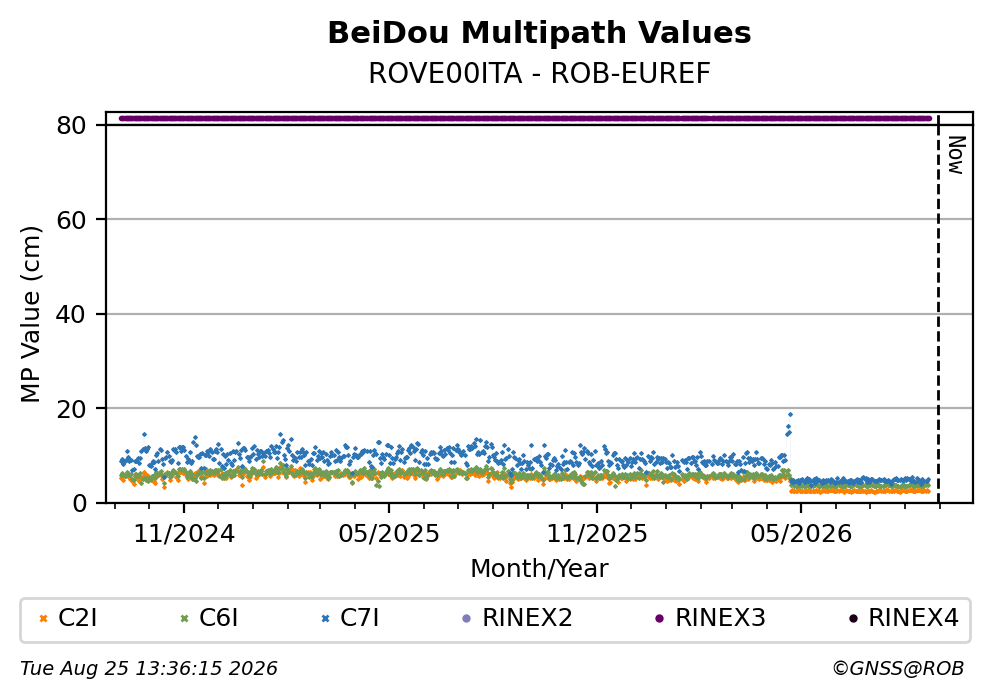This screenshot has width=993, height=699.
Task: Select the RINEX3 legend label
Action: click(720, 618)
